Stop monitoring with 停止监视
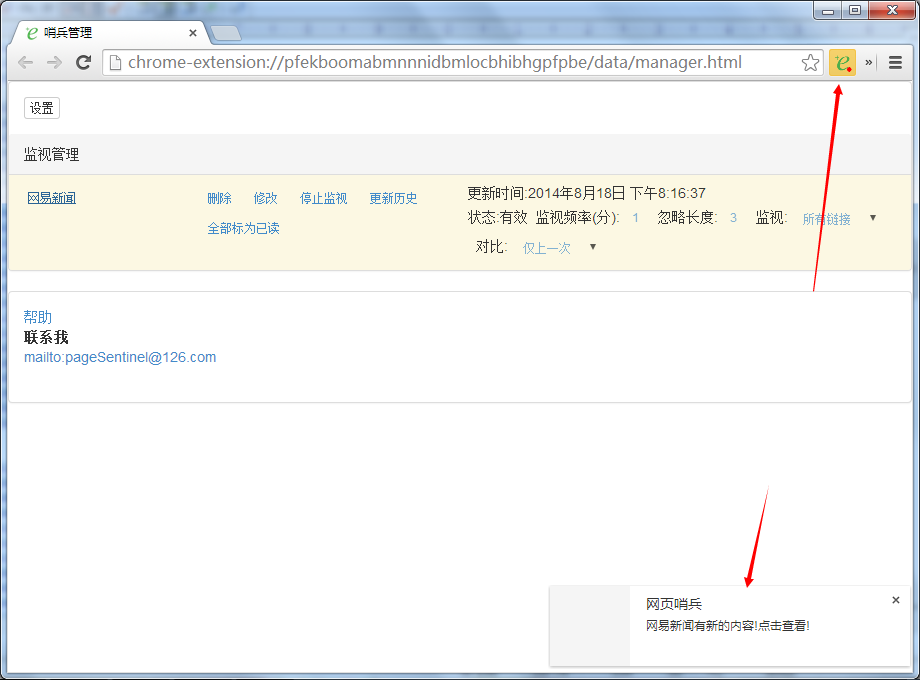This screenshot has width=920, height=680. [323, 199]
